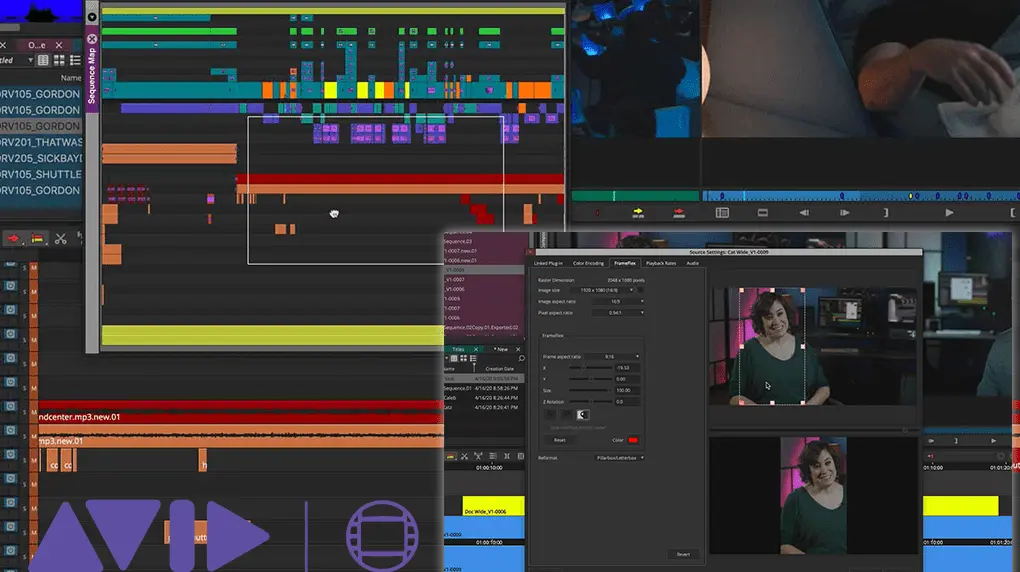Open the Linked Plug-in tab
This screenshot has width=1020, height=572.
(548, 263)
